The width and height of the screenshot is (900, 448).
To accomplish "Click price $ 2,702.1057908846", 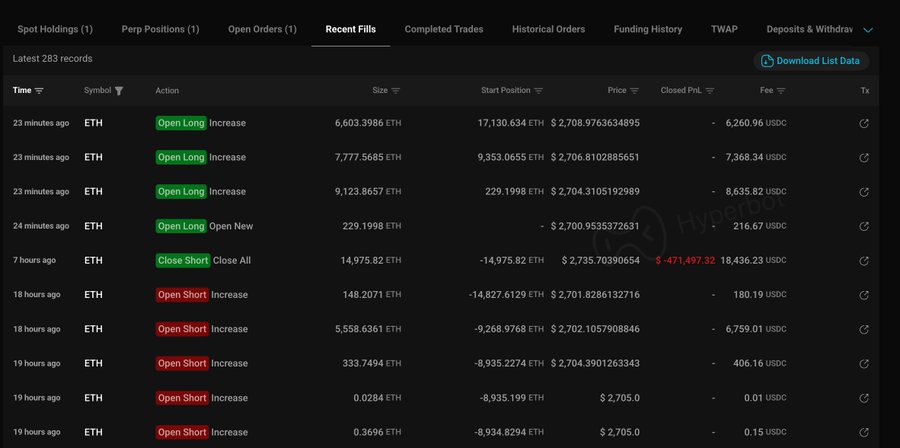I will tap(595, 329).
